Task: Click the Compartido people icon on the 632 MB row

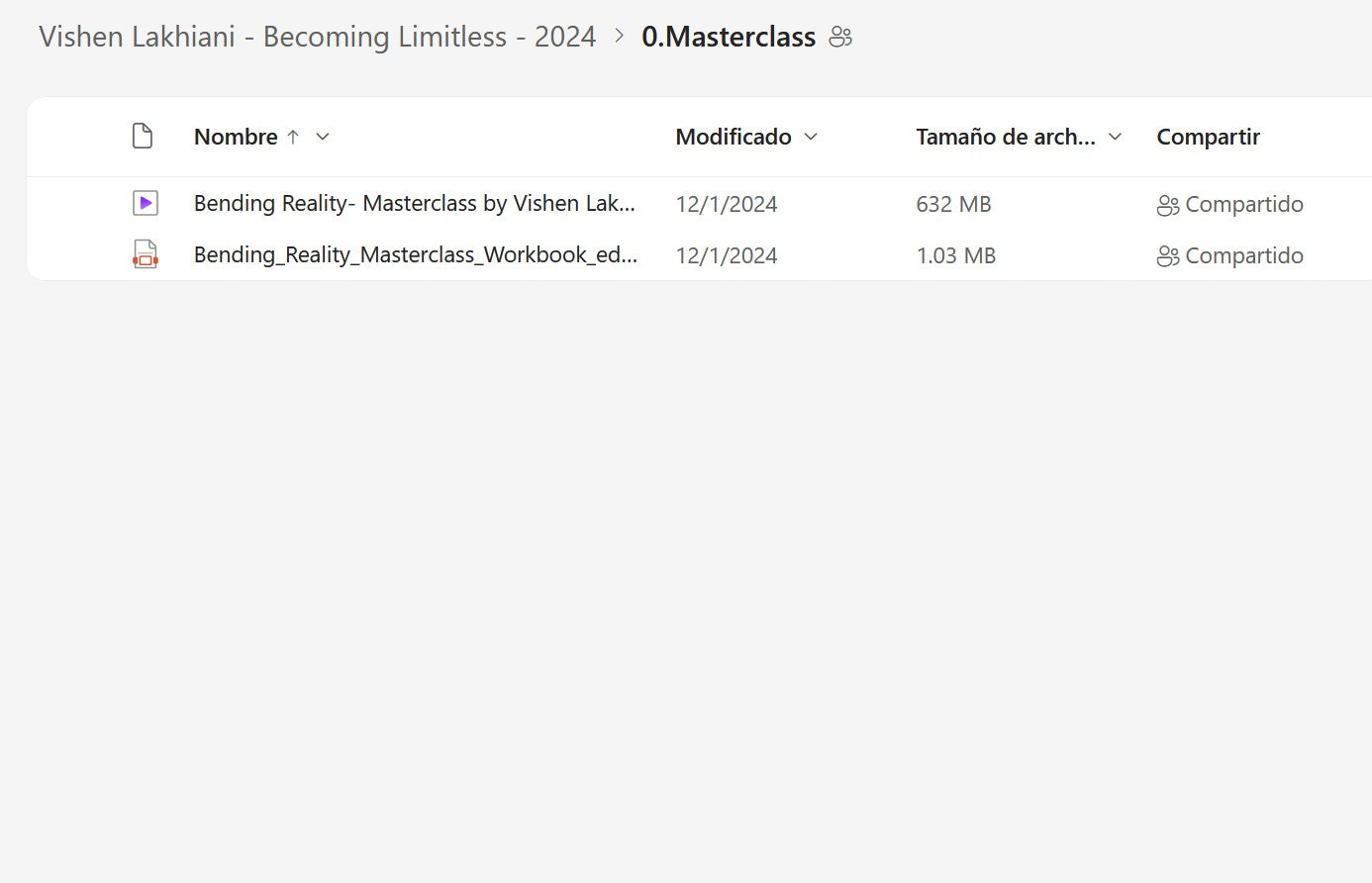Action: (x=1168, y=205)
